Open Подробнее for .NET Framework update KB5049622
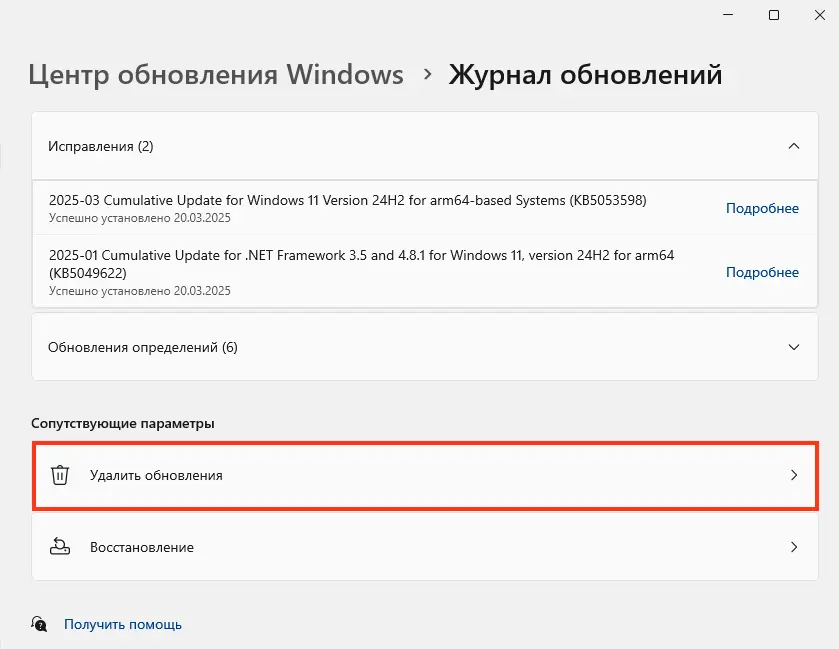Viewport: 839px width, 649px height. tap(762, 272)
